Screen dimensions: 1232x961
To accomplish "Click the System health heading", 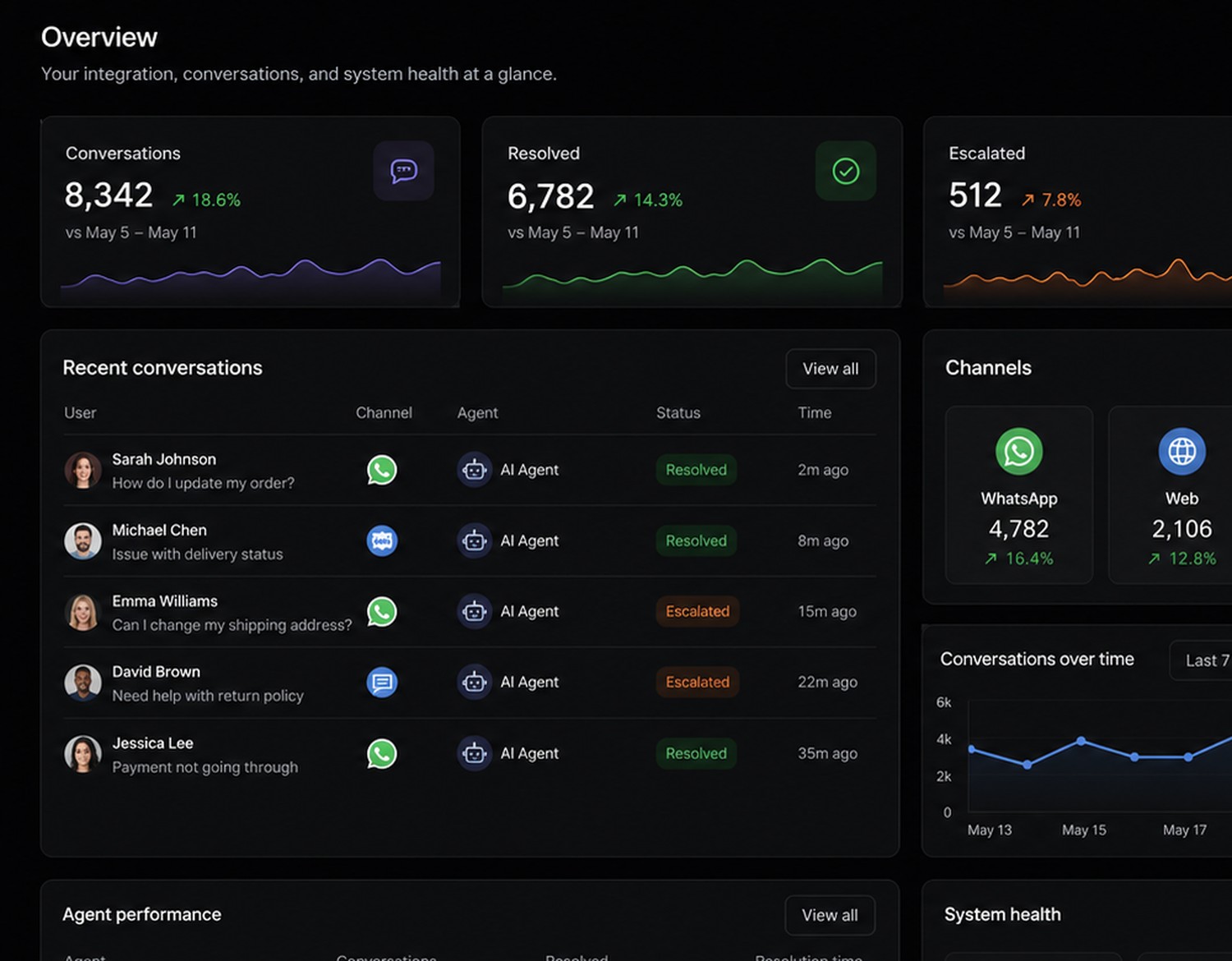I will (x=1002, y=915).
